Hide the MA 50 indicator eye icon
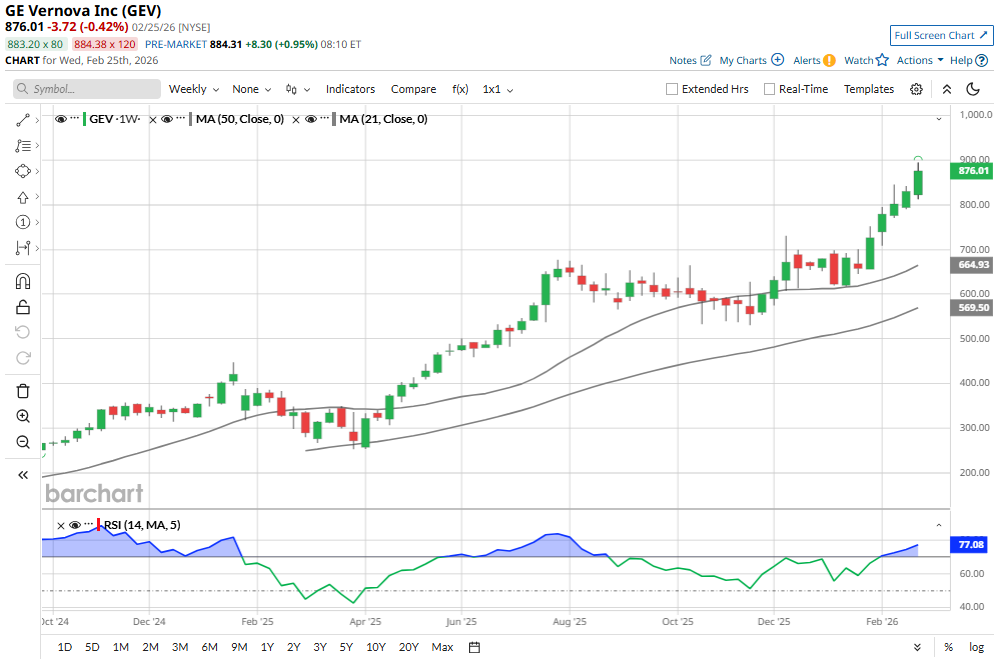Viewport: 999px width, 663px height. pyautogui.click(x=167, y=119)
